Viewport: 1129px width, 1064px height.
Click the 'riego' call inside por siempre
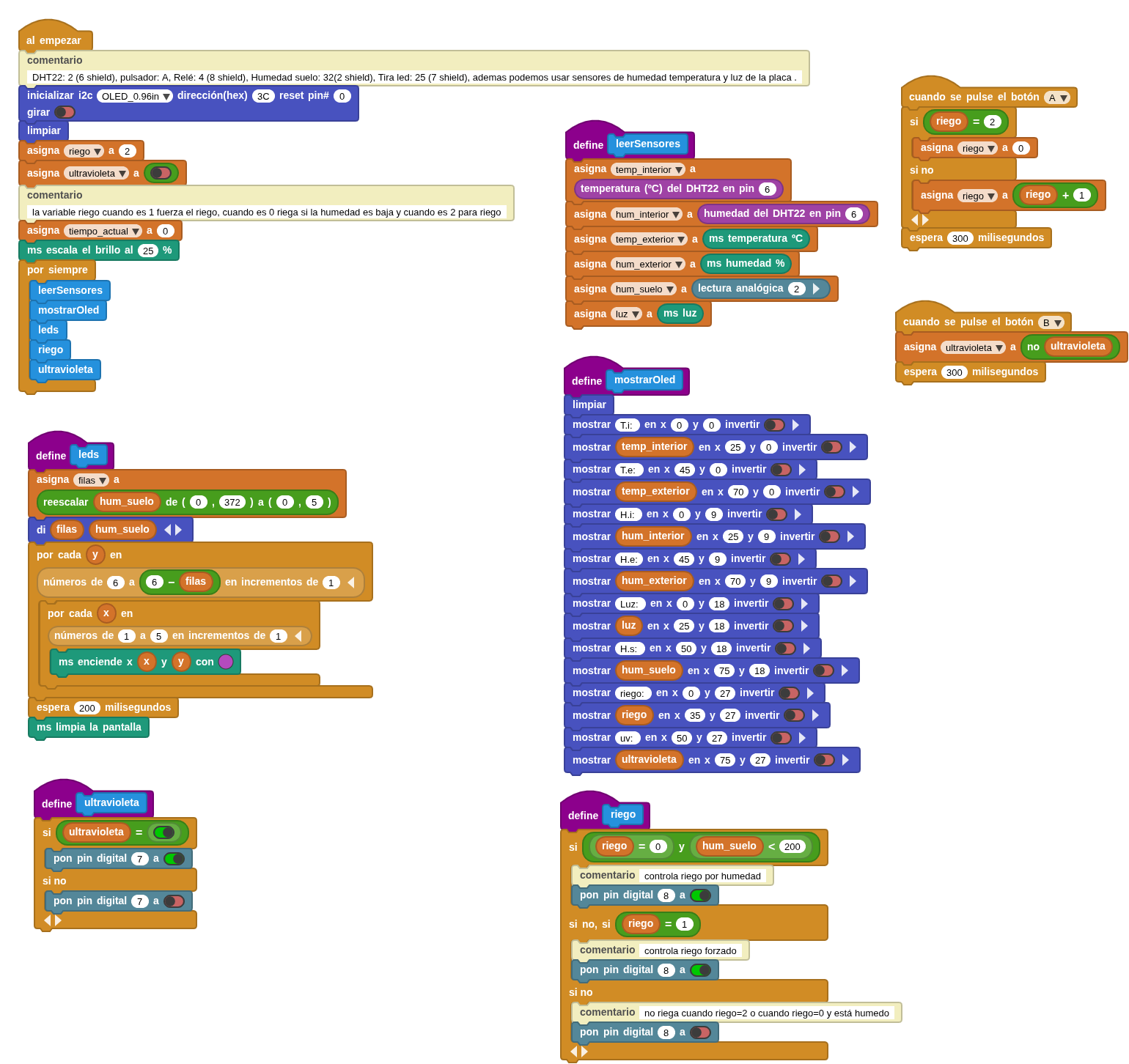pos(51,350)
